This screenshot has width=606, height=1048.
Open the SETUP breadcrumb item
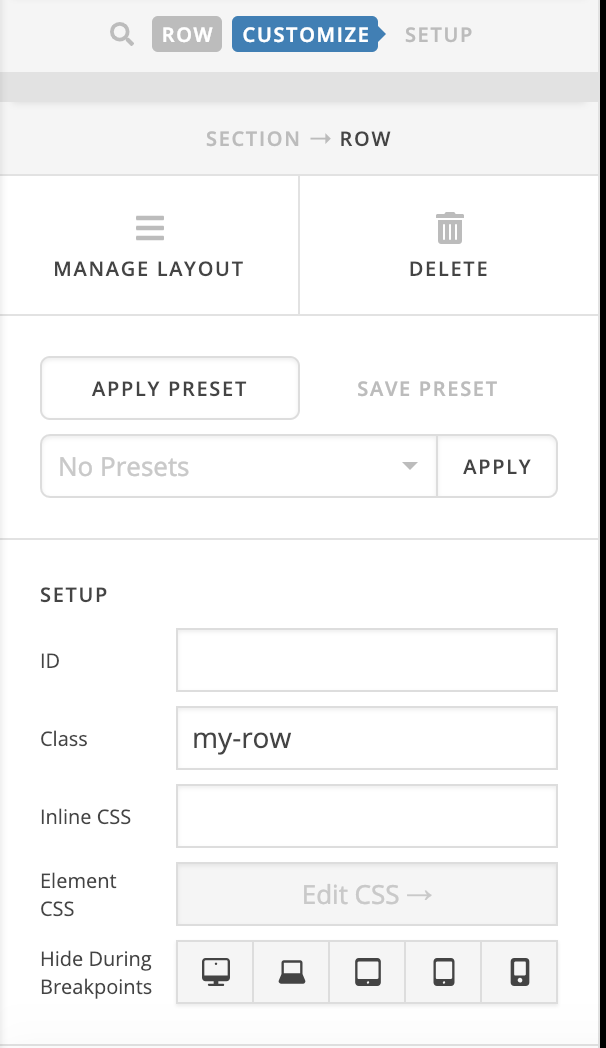438,34
